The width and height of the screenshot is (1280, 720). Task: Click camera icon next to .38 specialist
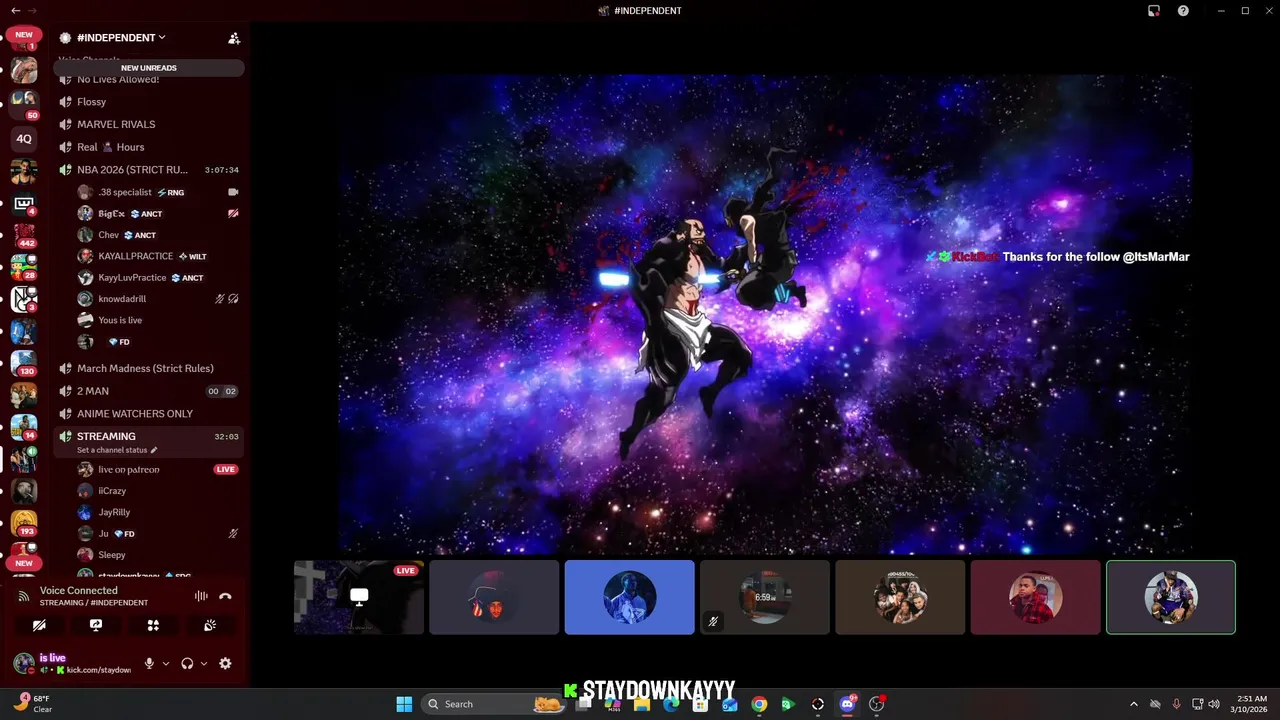pyautogui.click(x=233, y=192)
